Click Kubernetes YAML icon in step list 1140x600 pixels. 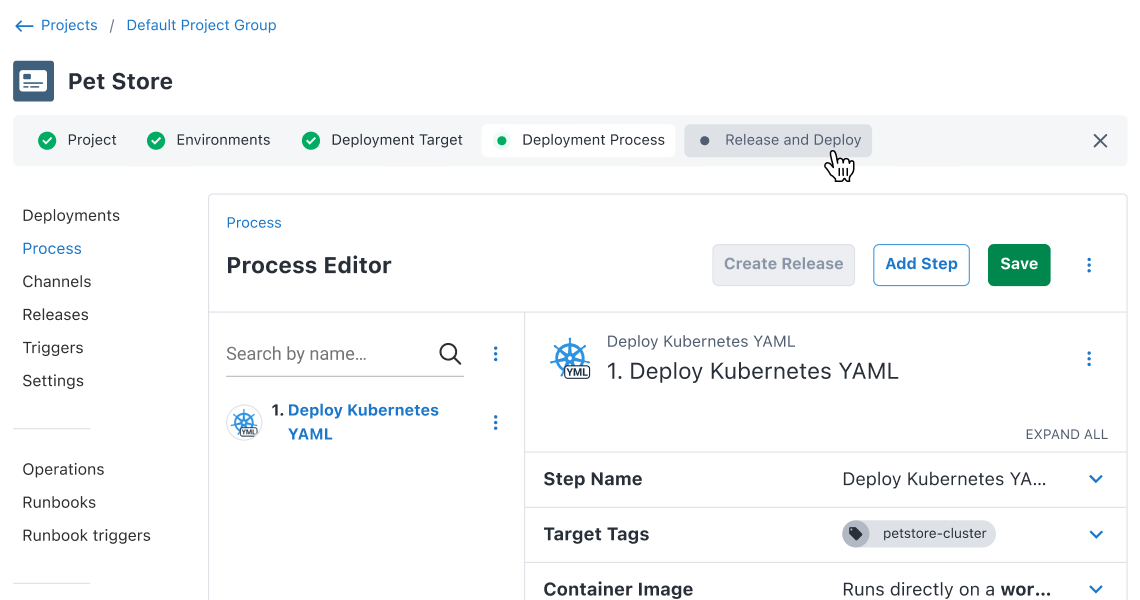pyautogui.click(x=244, y=423)
